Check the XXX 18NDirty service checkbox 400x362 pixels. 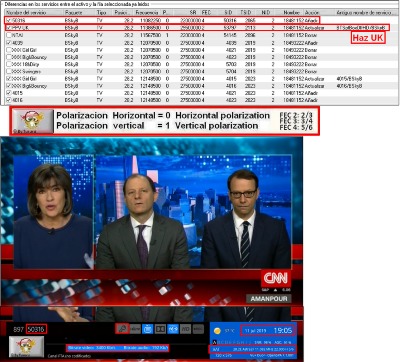click(x=9, y=64)
